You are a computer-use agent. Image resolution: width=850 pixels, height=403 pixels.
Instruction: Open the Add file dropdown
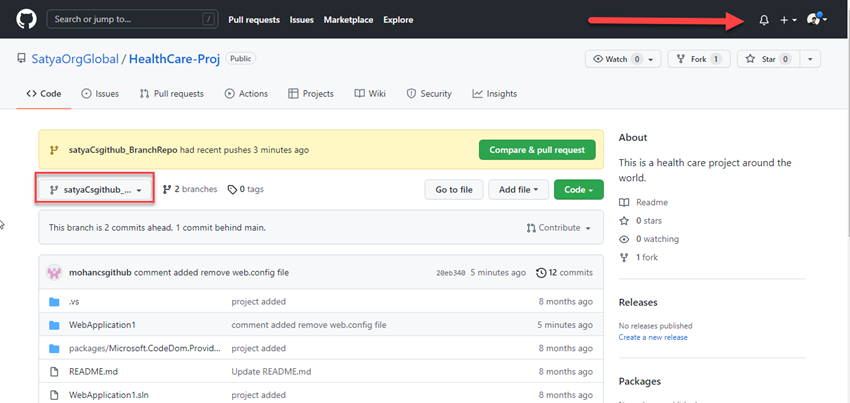[518, 190]
